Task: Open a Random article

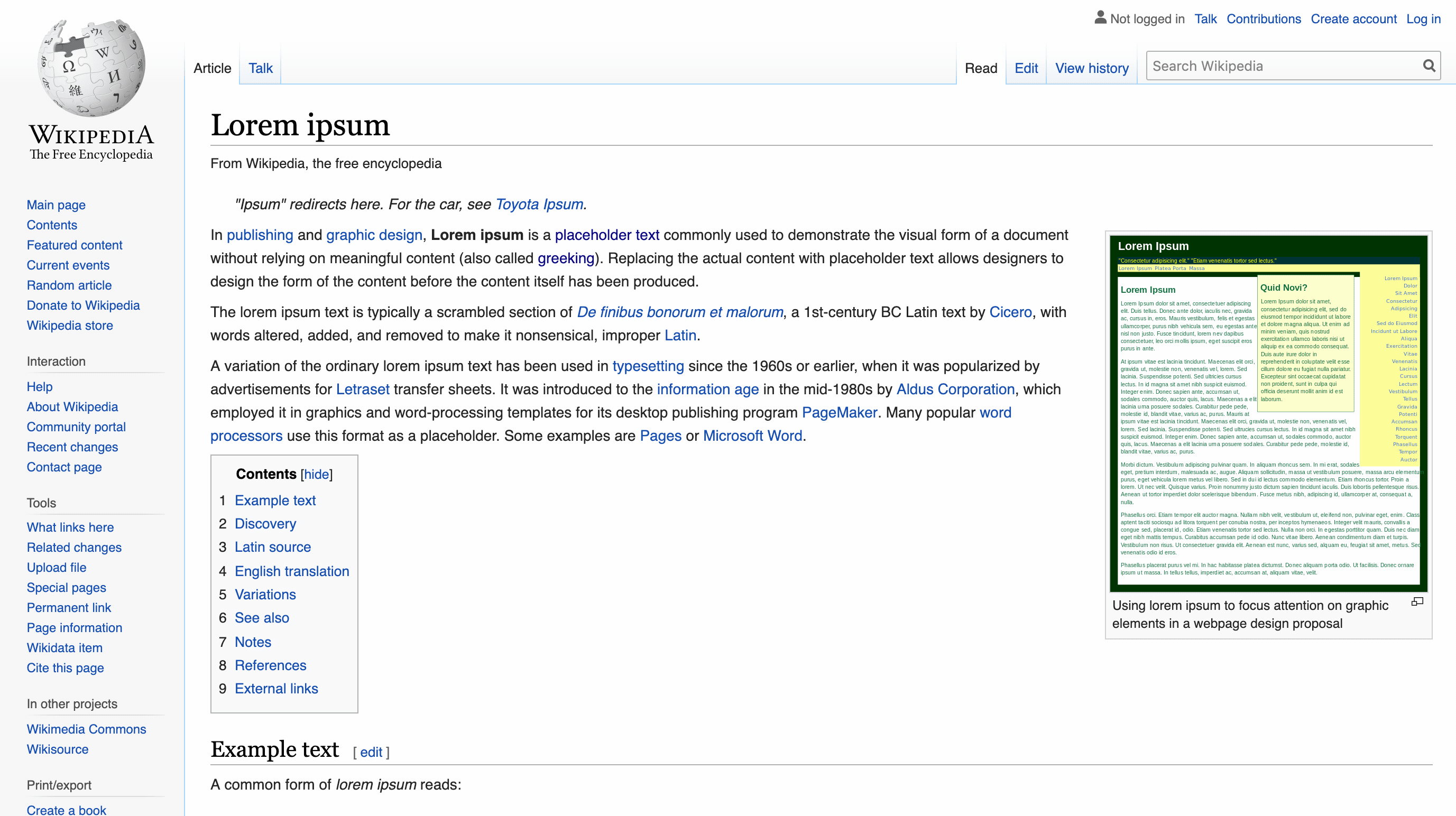Action: pyautogui.click(x=69, y=285)
